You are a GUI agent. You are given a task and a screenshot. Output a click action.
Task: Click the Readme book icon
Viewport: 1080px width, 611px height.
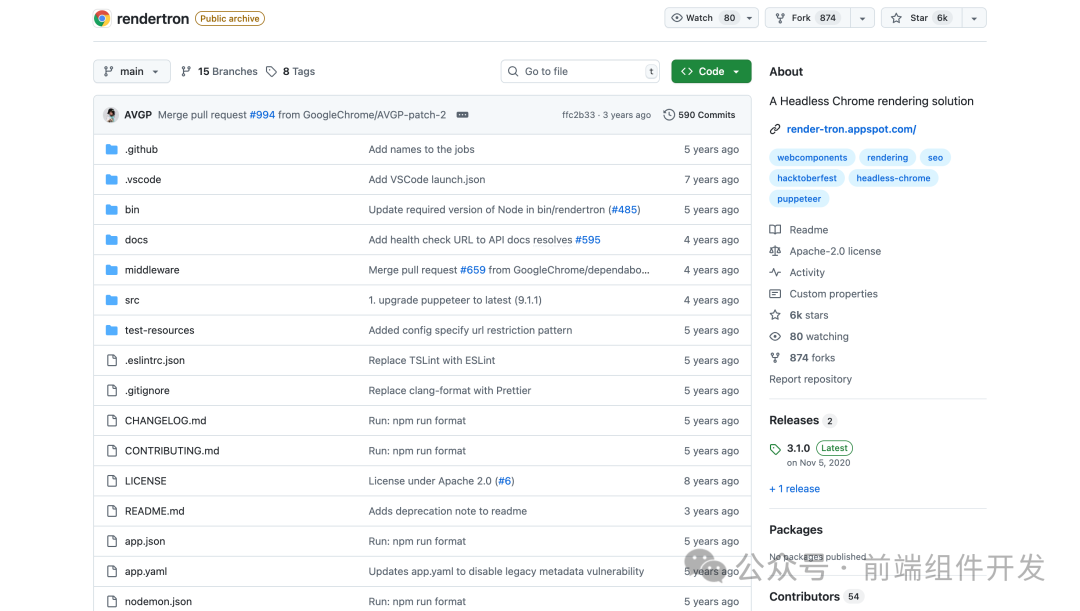tap(775, 229)
